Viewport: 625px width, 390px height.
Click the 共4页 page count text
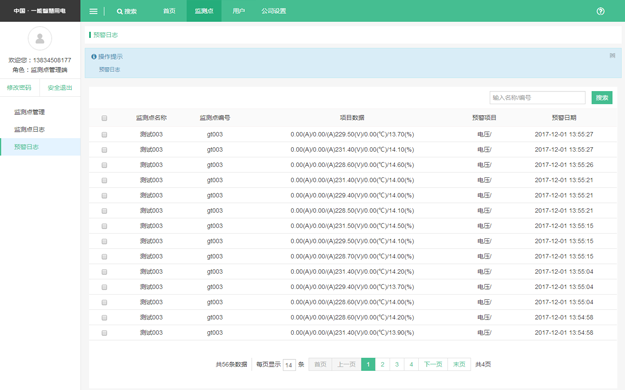pyautogui.click(x=483, y=364)
